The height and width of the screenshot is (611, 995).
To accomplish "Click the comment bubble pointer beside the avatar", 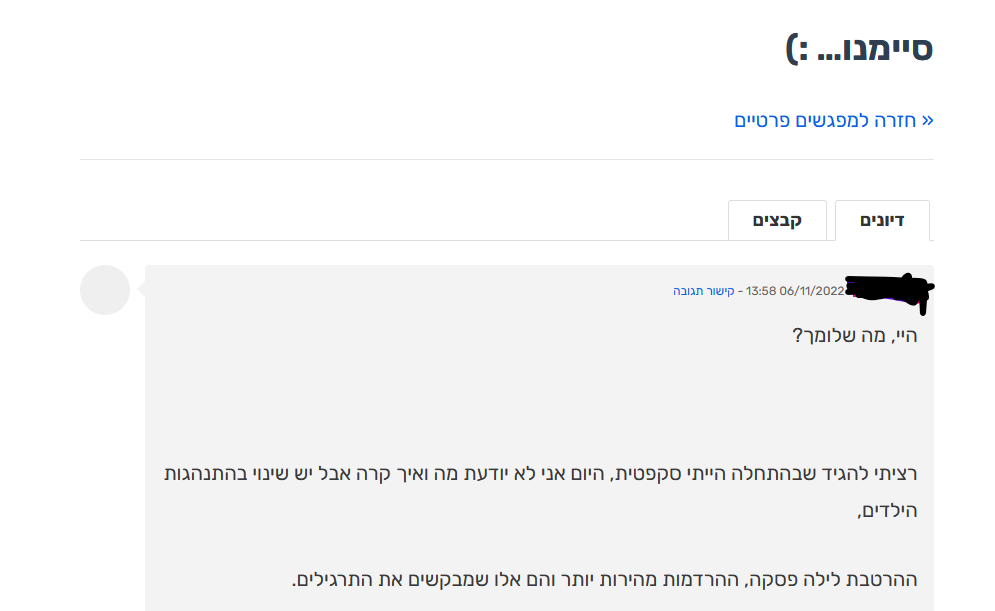I will pos(142,290).
